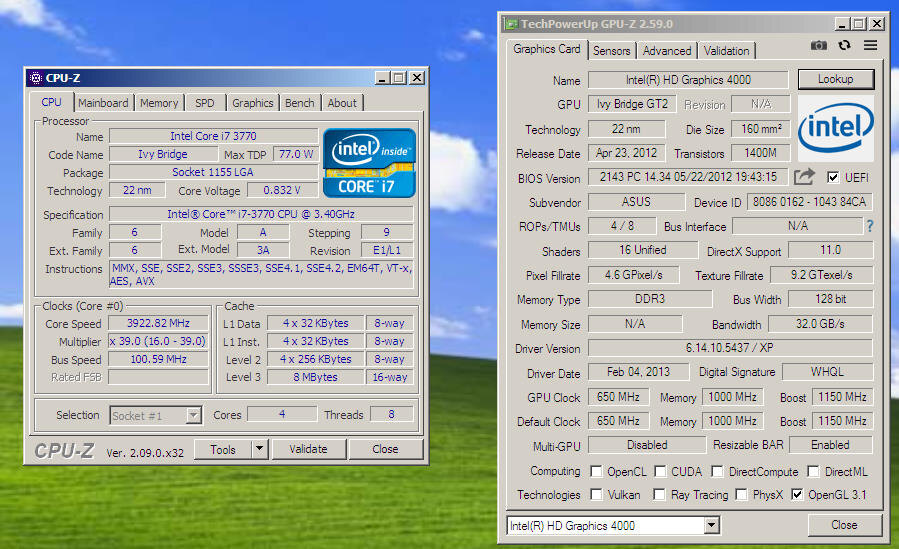Click the CPU-Z title bar icon
The height and width of the screenshot is (549, 899).
click(36, 78)
